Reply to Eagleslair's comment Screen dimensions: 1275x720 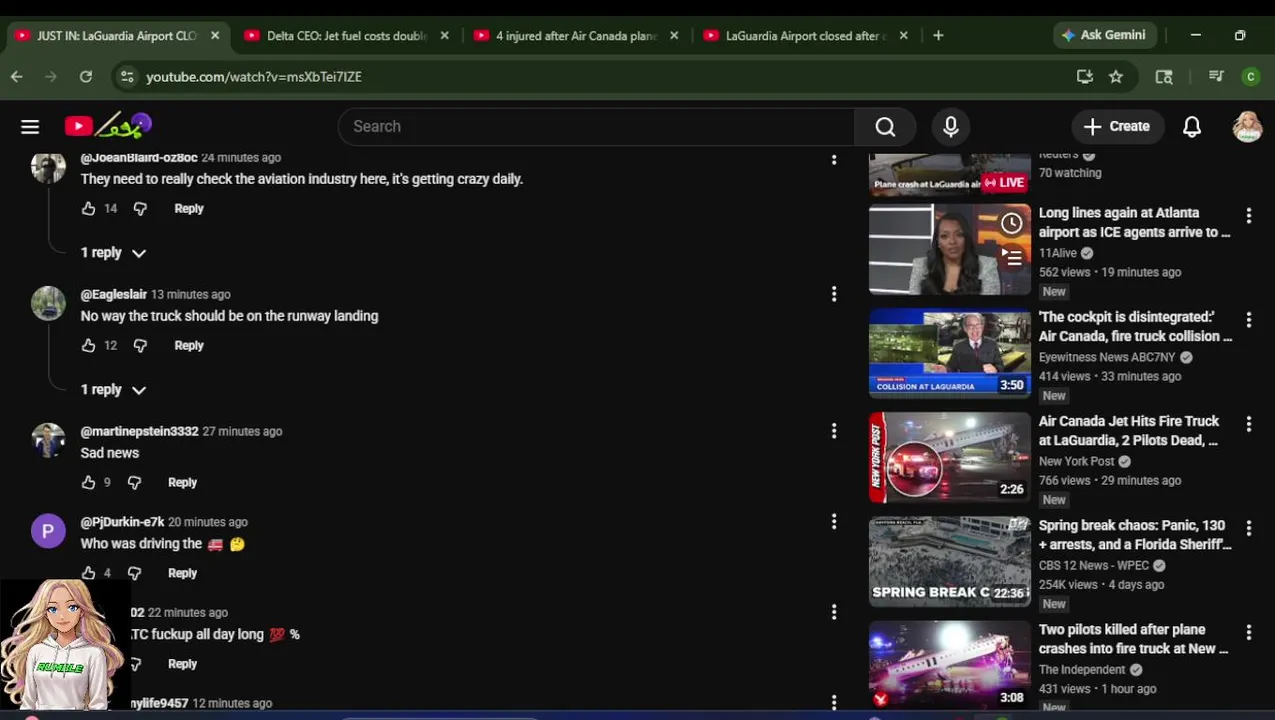(x=189, y=345)
